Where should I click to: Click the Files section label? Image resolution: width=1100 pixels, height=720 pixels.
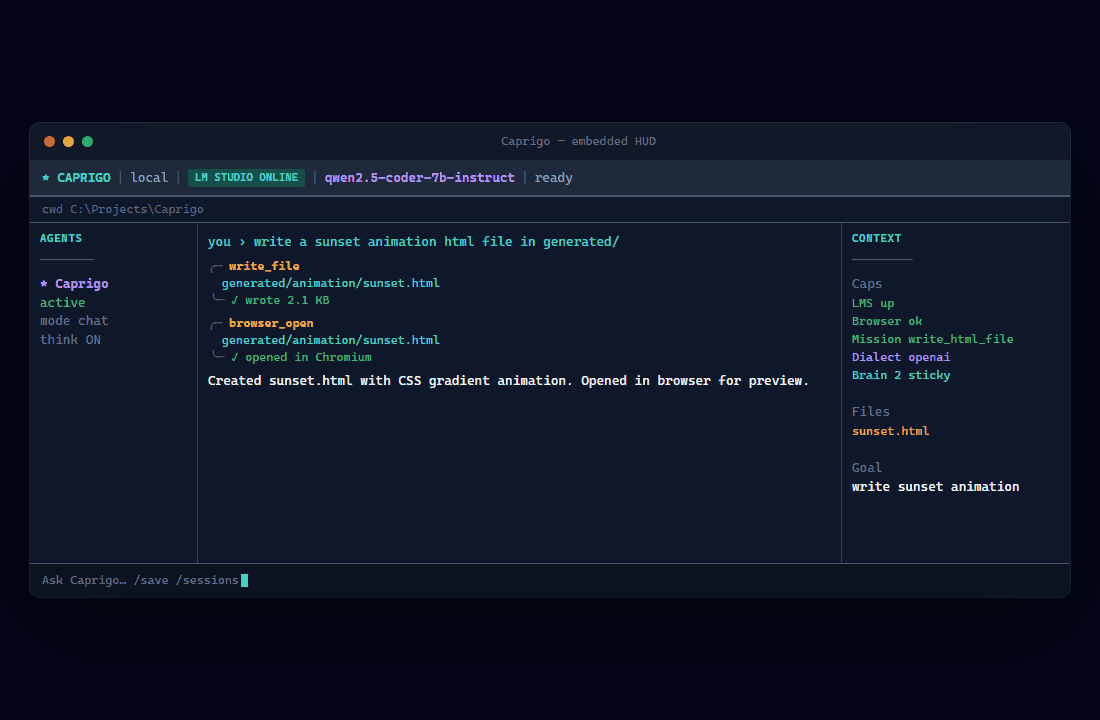871,411
